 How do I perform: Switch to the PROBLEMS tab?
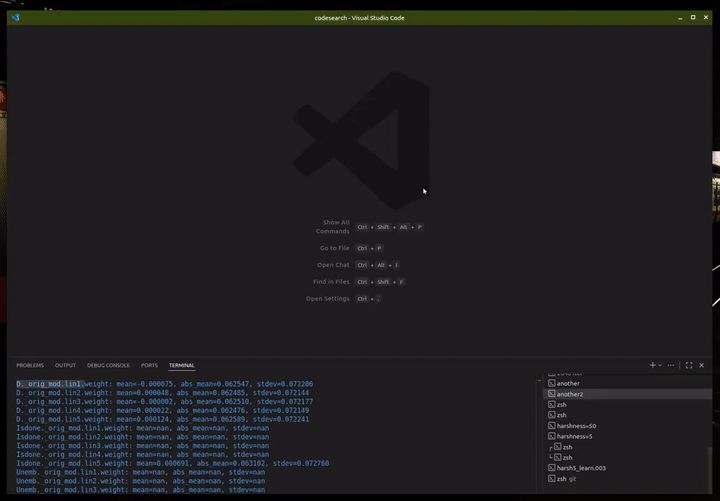(30, 366)
